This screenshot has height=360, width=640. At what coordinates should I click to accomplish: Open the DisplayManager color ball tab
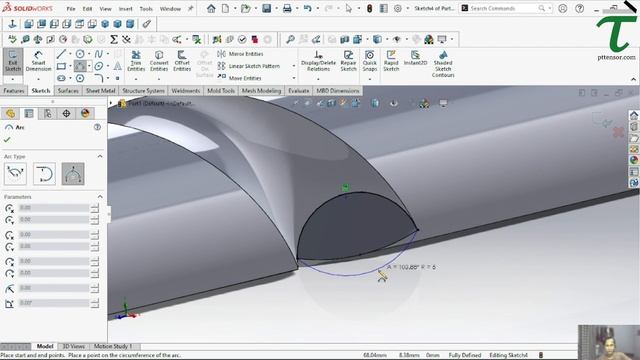tap(85, 113)
